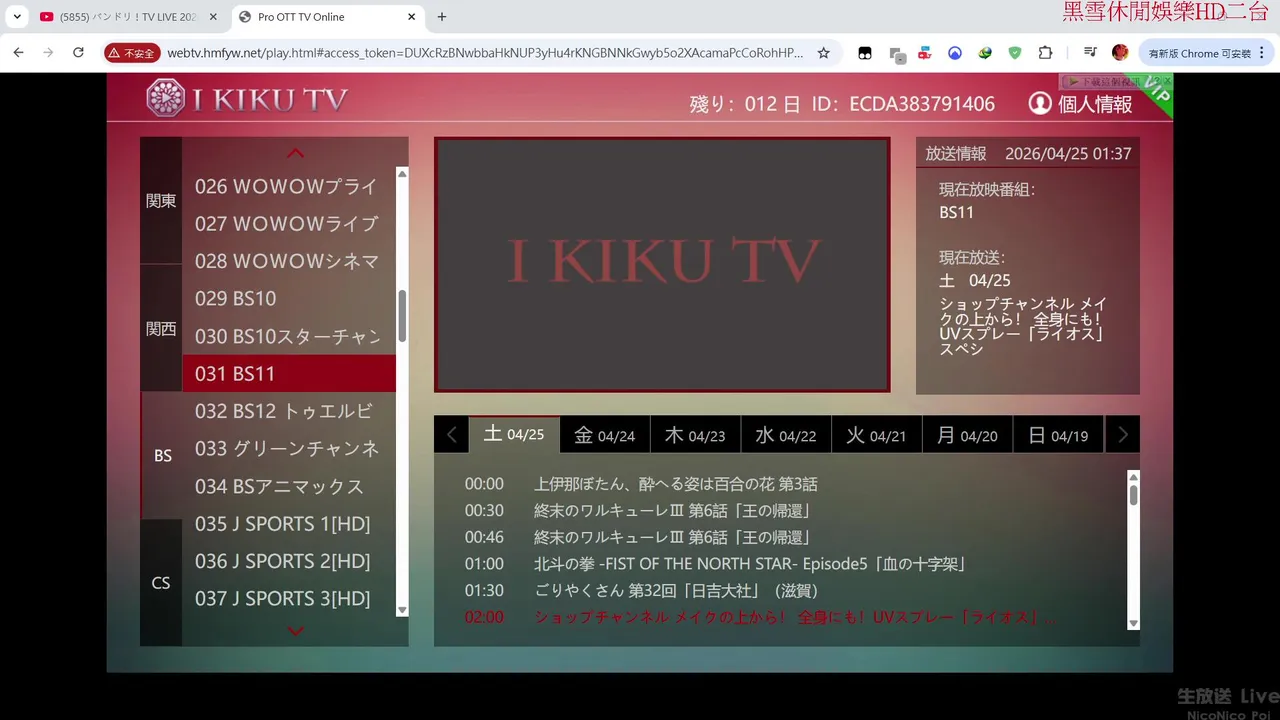Select channel 035 J SPORTS 1[HD]
The image size is (1280, 720).
coord(289,523)
